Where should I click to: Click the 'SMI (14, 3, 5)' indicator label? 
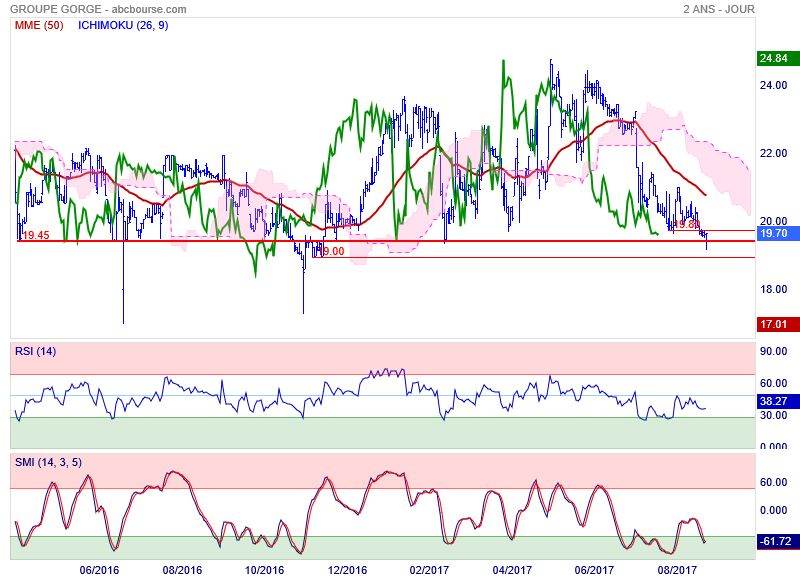(x=48, y=462)
